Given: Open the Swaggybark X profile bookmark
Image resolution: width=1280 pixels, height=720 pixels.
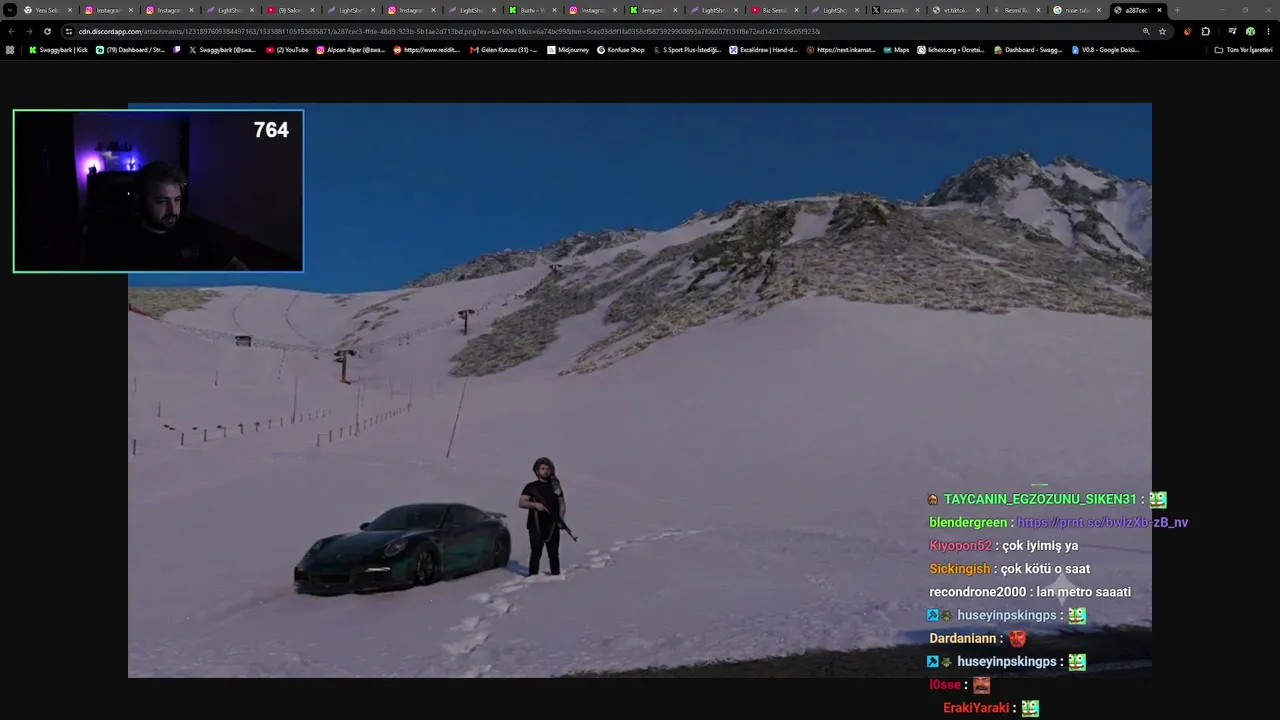Looking at the screenshot, I should 222,49.
